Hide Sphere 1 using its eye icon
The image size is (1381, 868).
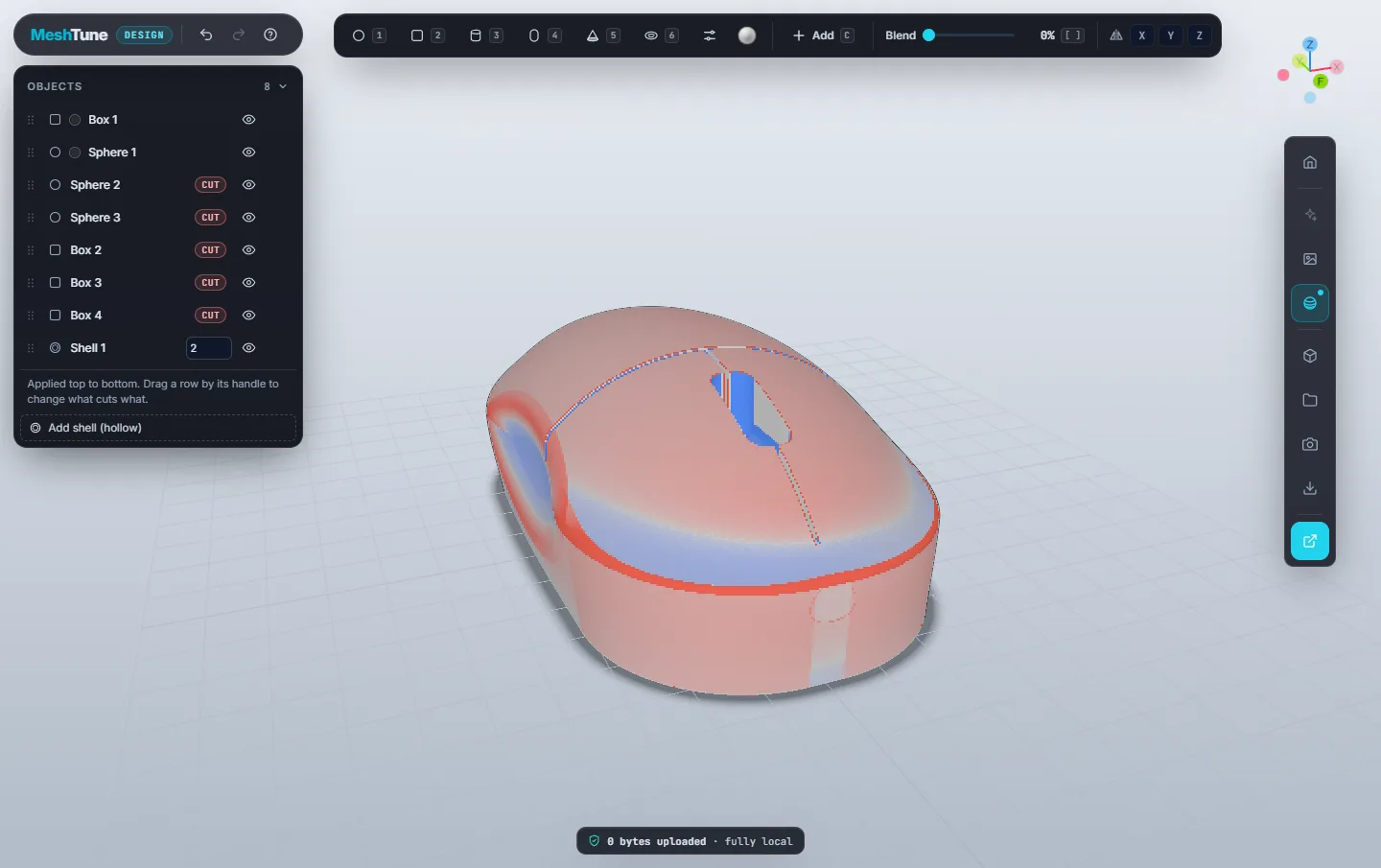248,152
